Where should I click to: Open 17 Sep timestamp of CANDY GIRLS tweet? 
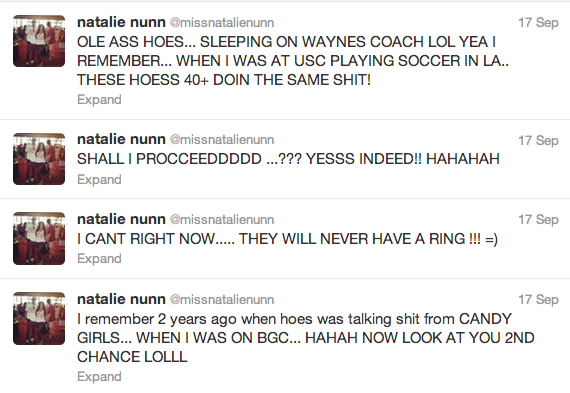538,300
